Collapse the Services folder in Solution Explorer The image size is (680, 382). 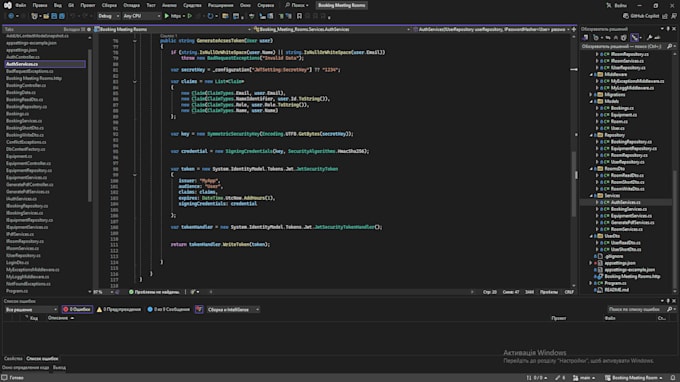tap(591, 196)
